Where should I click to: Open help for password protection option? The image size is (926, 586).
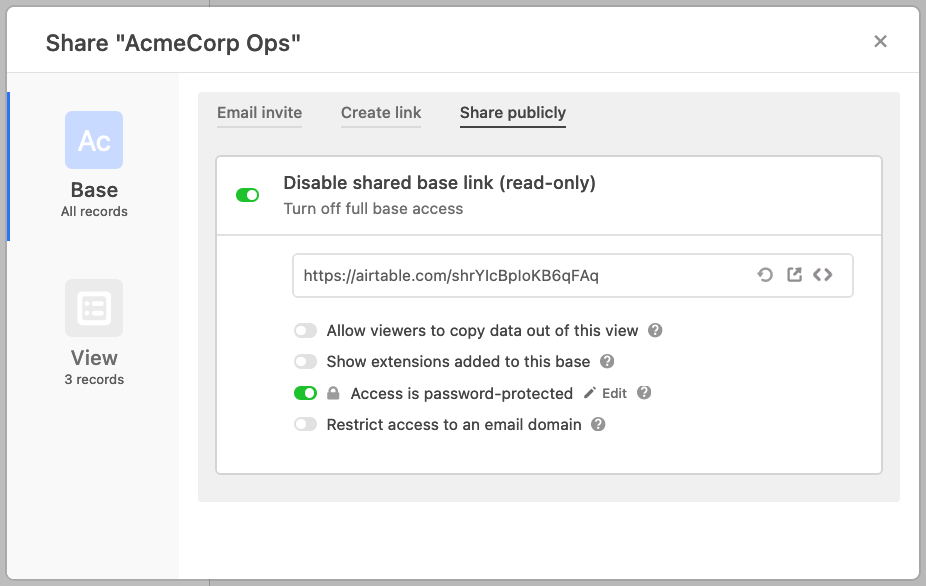(x=644, y=393)
